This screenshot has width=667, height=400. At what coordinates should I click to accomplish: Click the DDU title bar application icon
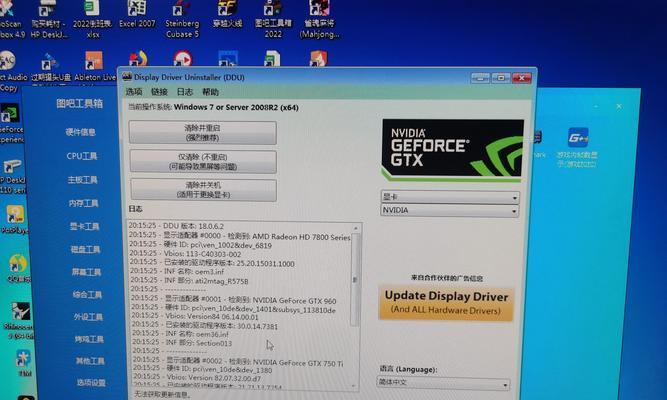[x=127, y=77]
